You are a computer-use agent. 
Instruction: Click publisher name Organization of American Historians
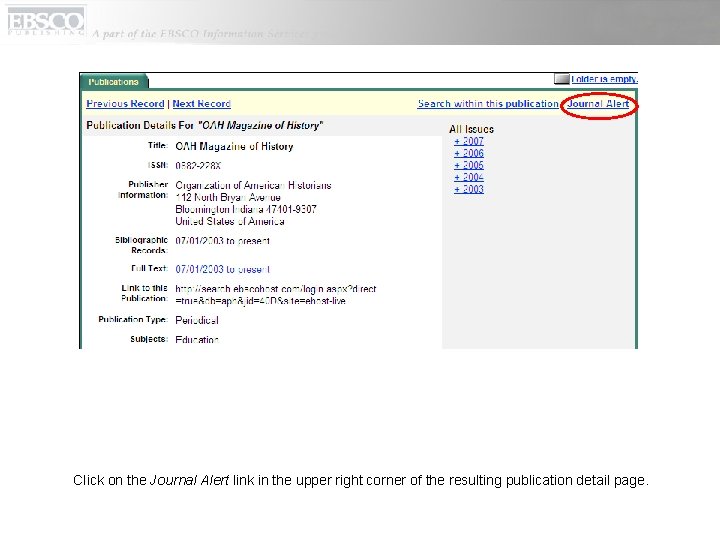pos(253,186)
